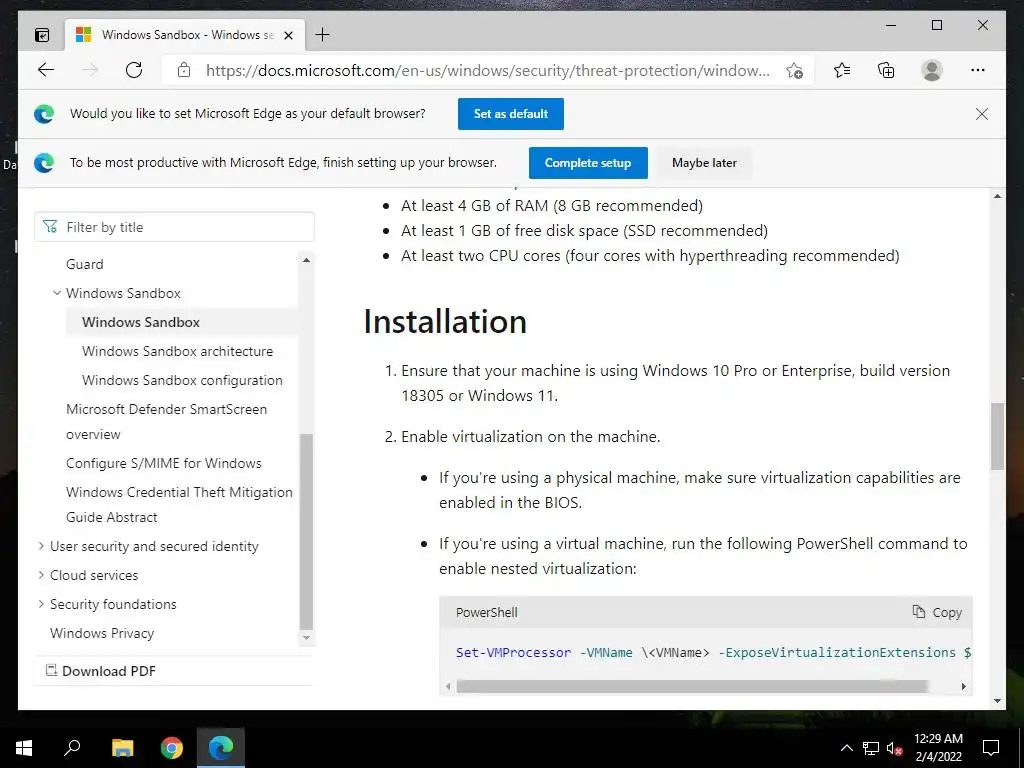Open the profile avatar icon
1024x768 pixels.
[932, 70]
